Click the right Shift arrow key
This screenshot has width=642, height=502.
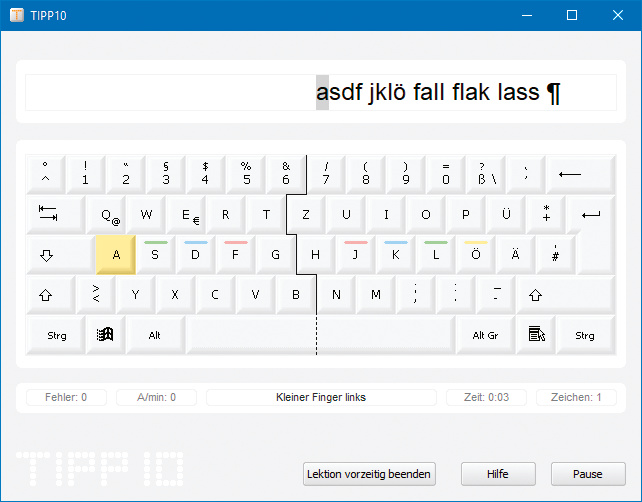click(x=566, y=295)
